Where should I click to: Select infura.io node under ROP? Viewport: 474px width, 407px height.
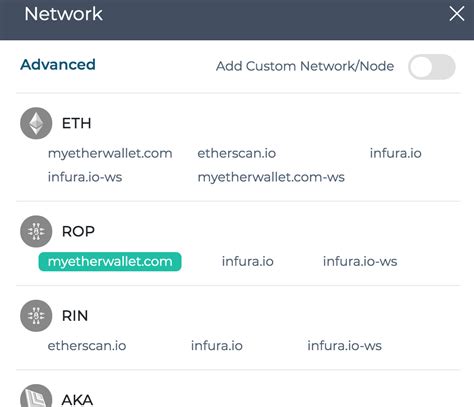pyautogui.click(x=248, y=261)
